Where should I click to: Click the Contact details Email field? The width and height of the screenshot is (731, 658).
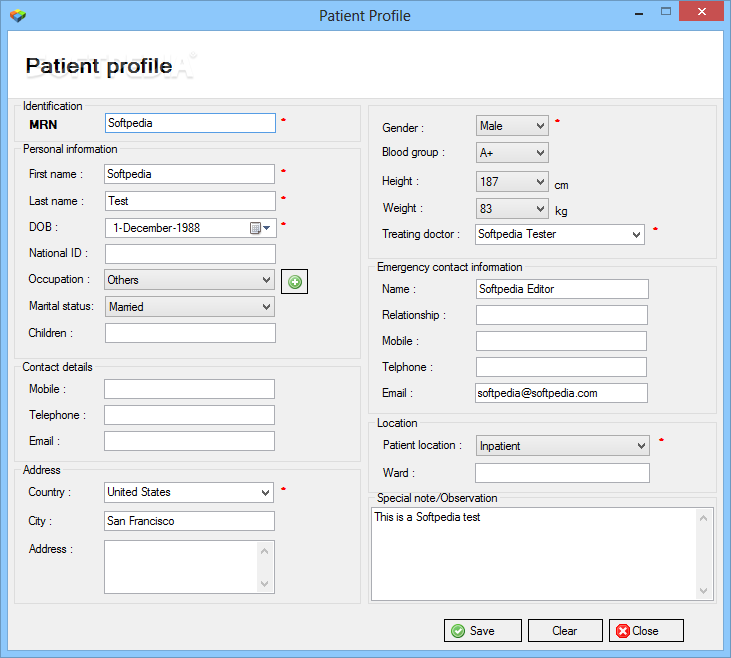[189, 441]
